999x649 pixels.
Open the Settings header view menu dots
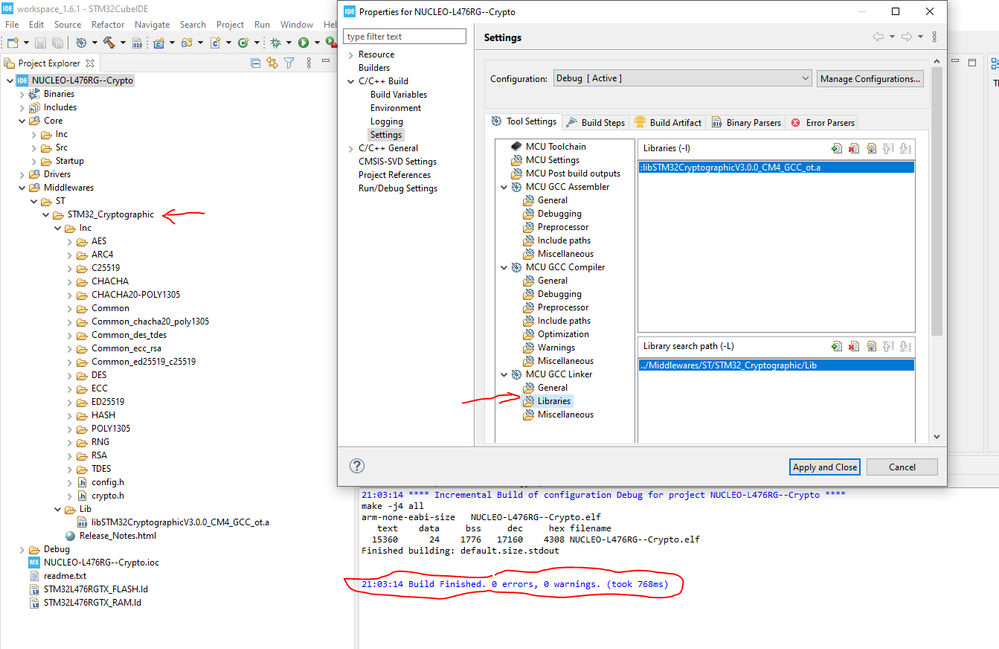pos(934,37)
